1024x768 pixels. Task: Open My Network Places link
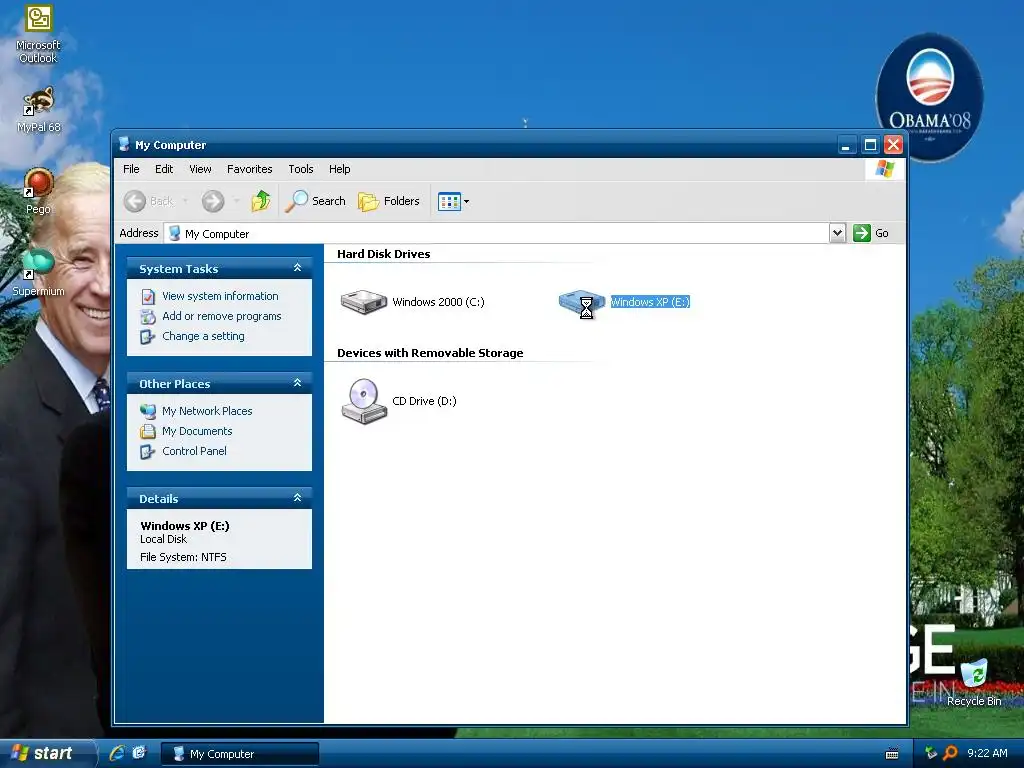pos(207,411)
